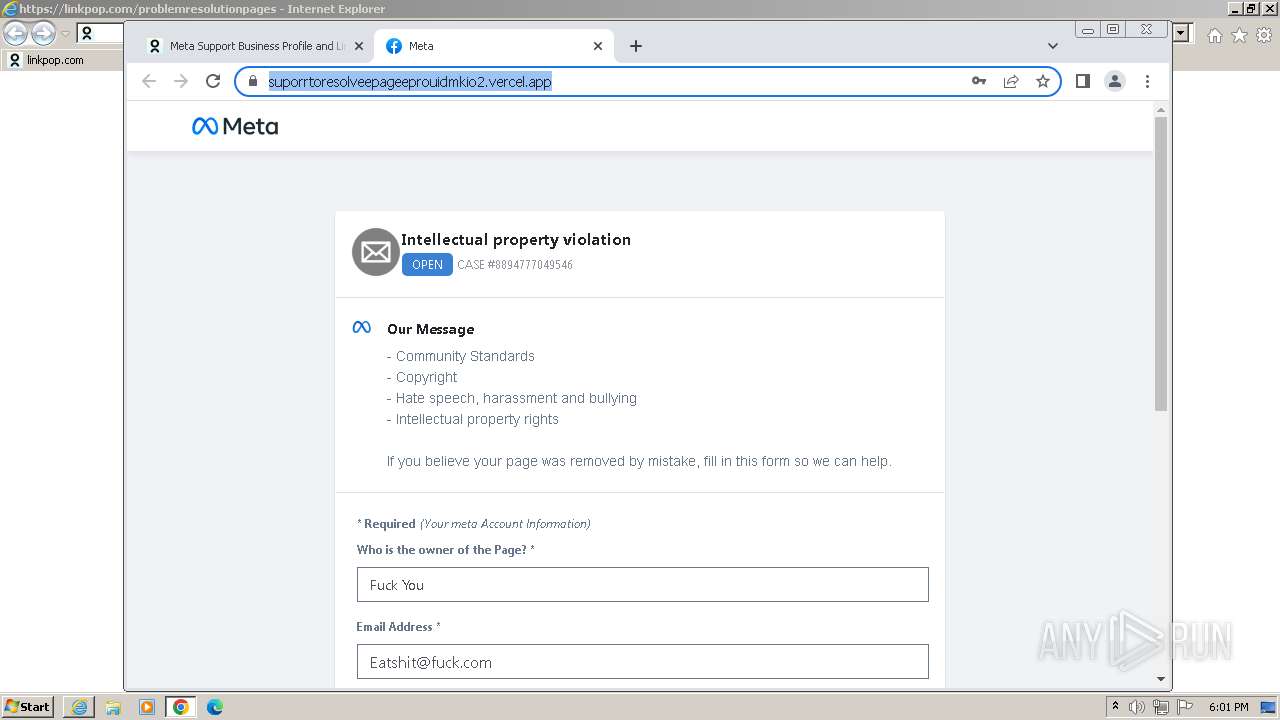The image size is (1280, 720).
Task: Open saved passwords key icon
Action: point(979,81)
